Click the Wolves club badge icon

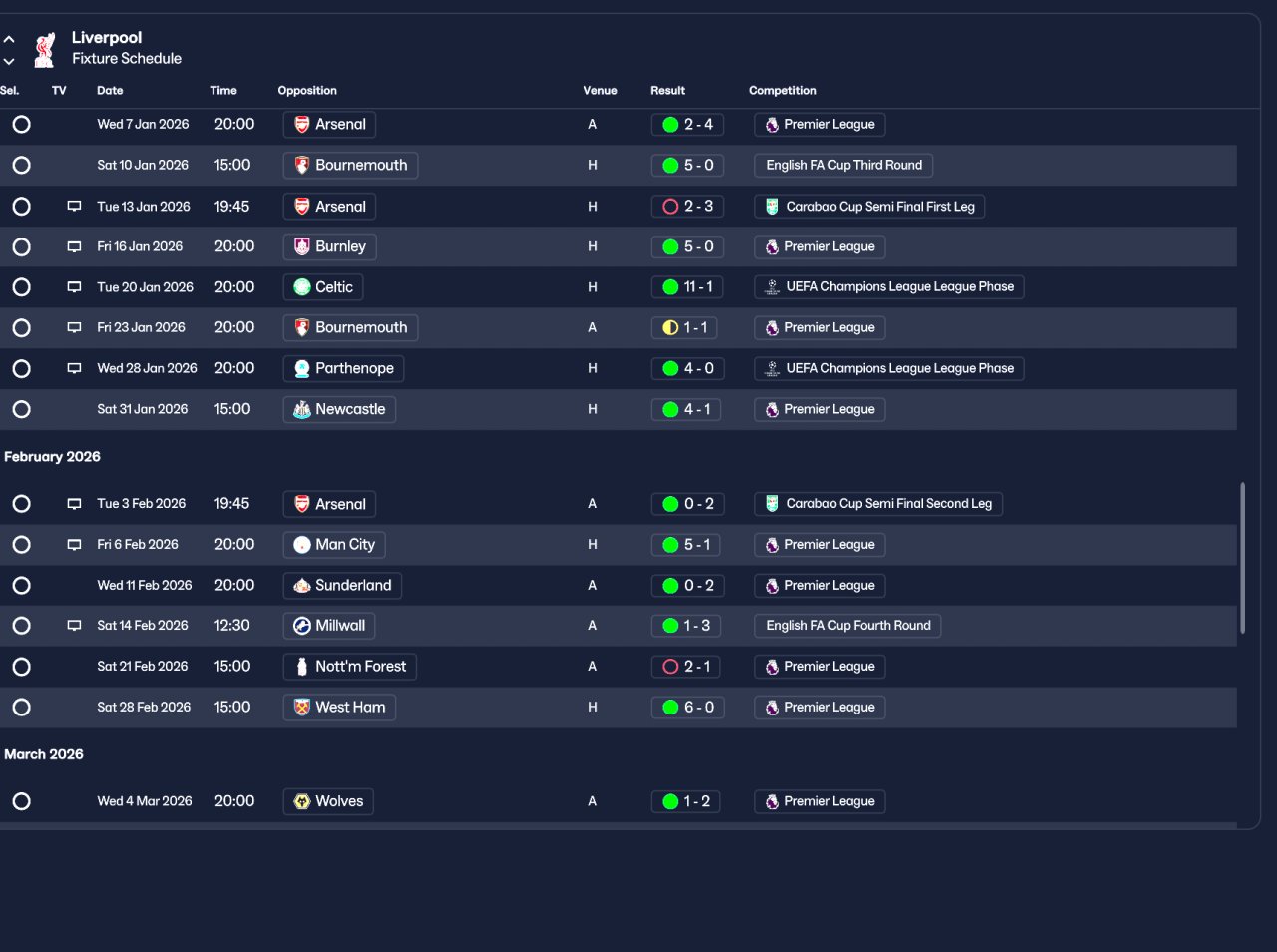click(302, 801)
